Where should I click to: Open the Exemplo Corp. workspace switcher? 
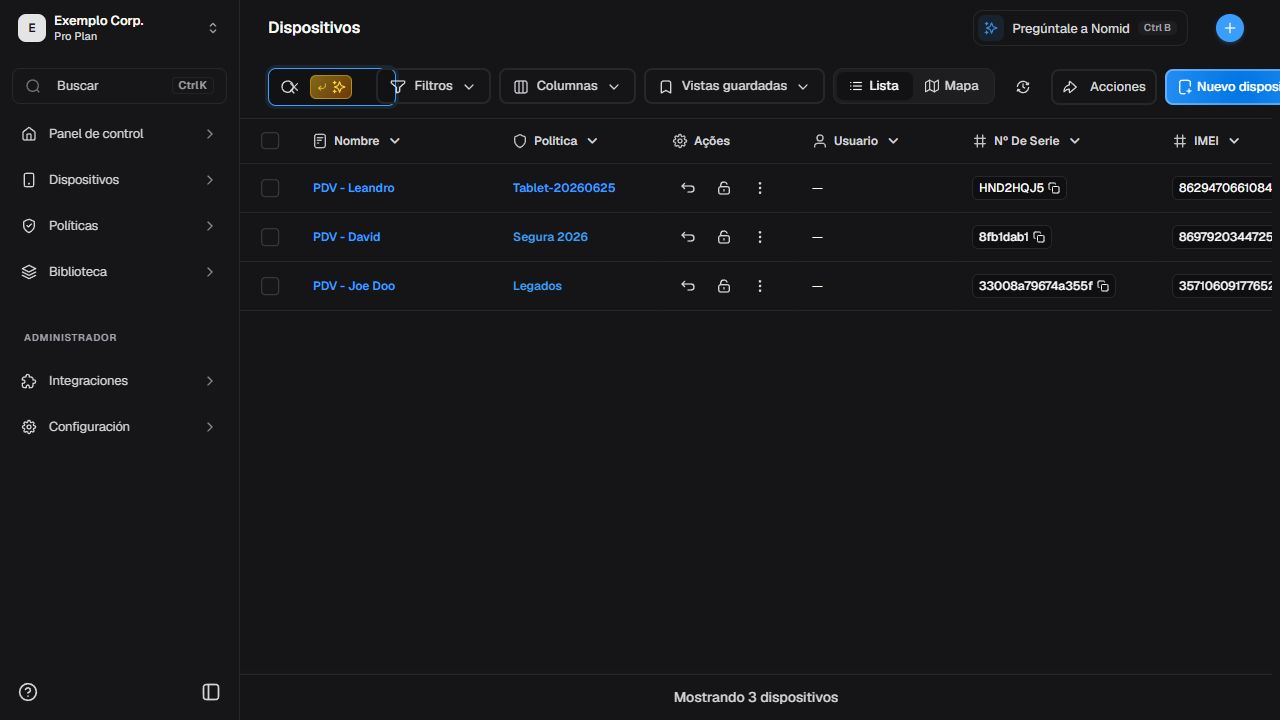coord(119,28)
